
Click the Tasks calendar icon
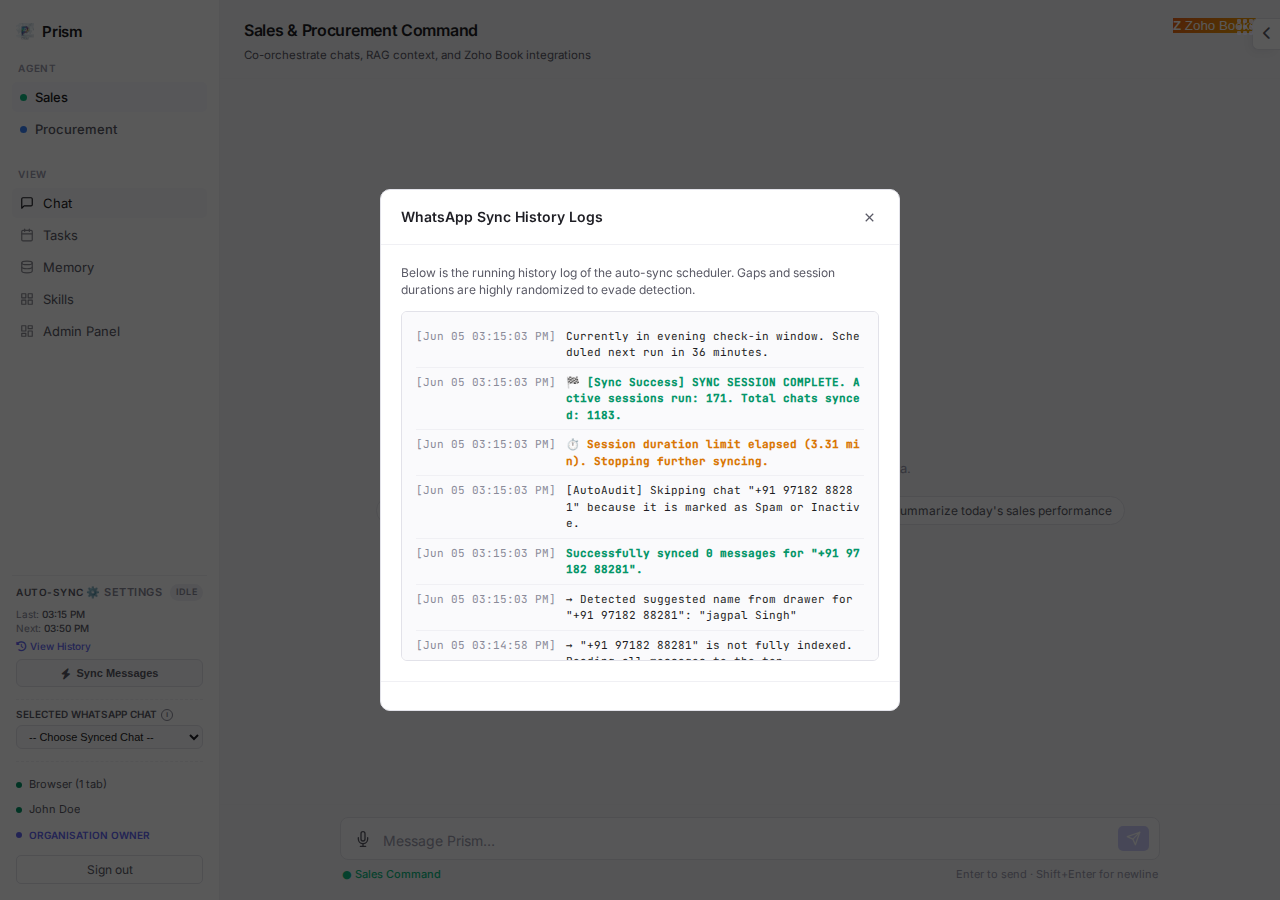pos(27,235)
